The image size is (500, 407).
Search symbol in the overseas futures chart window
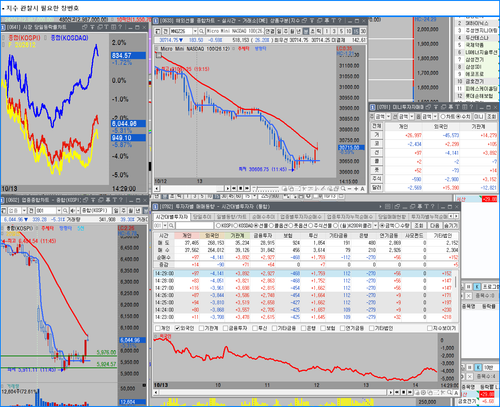point(201,31)
